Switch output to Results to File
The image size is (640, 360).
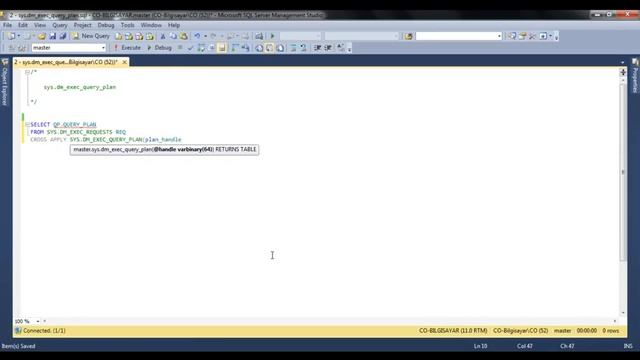[x=280, y=48]
